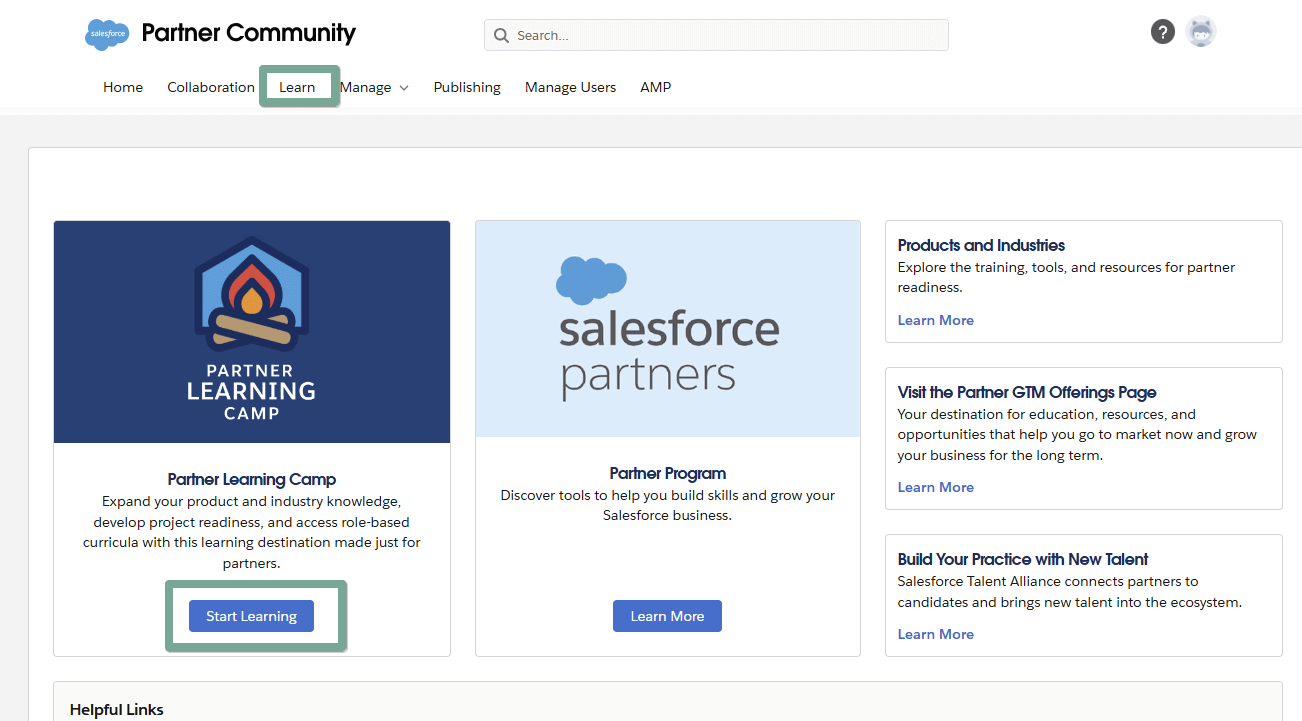
Task: Navigate to Manage Users
Action: [x=570, y=87]
